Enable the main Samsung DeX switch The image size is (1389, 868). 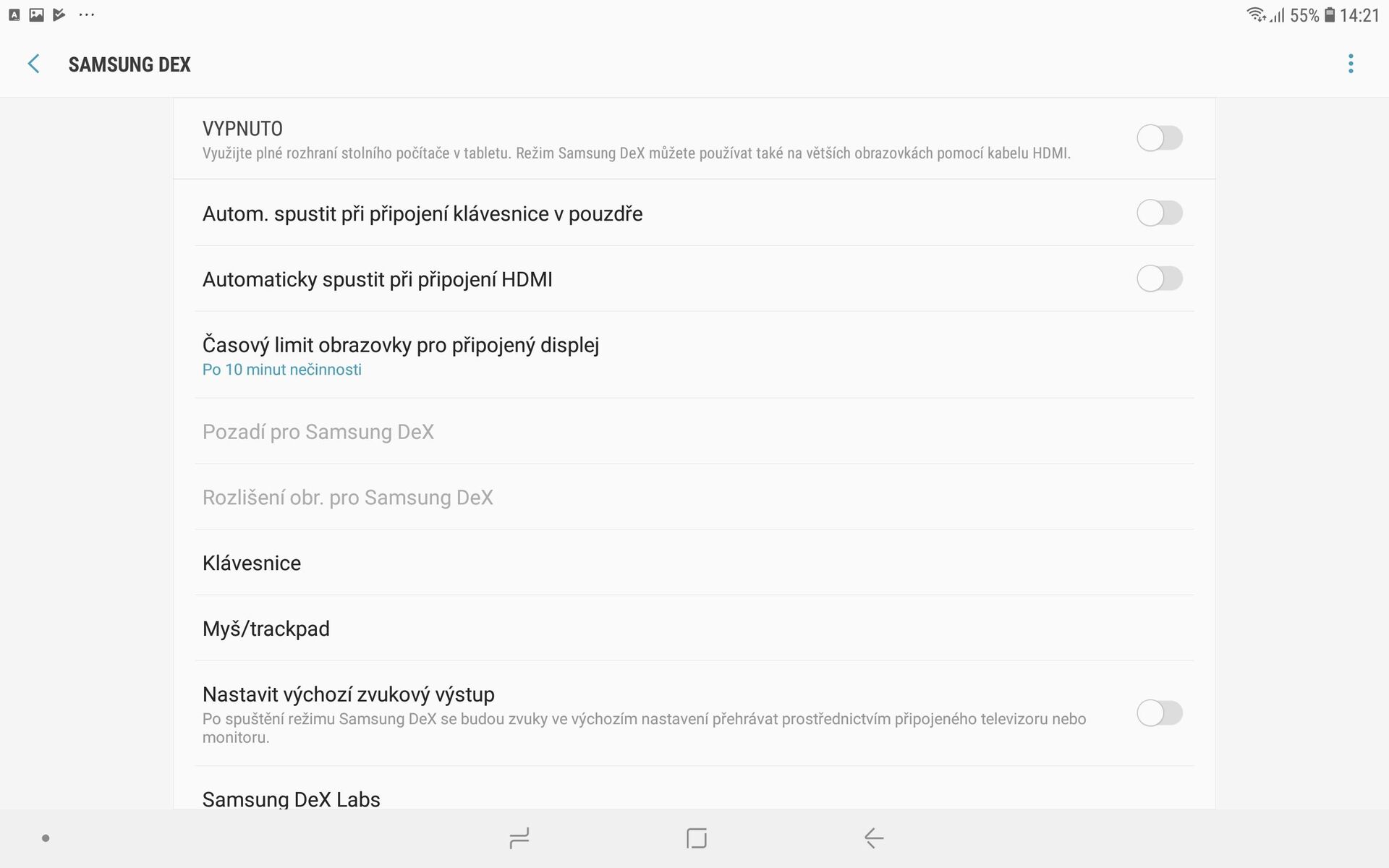pos(1160,137)
